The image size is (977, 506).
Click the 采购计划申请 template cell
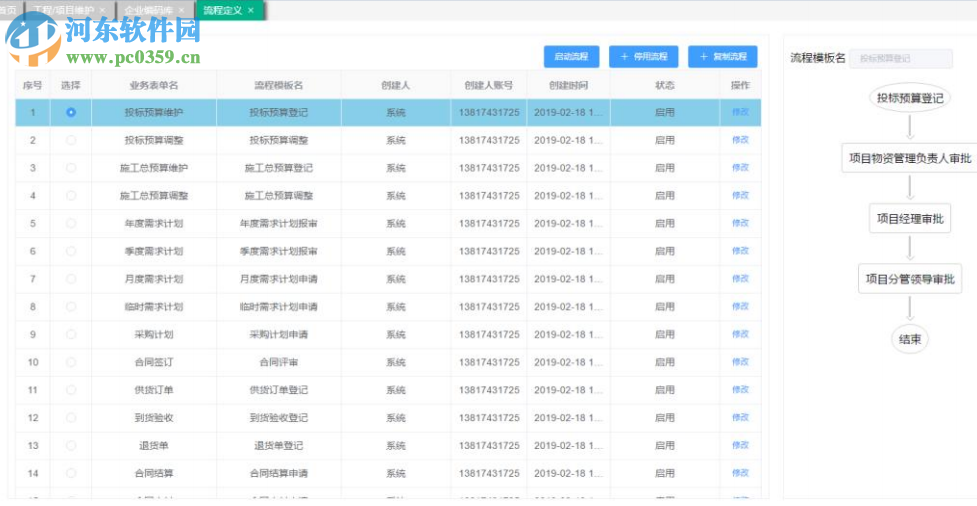pyautogui.click(x=279, y=334)
